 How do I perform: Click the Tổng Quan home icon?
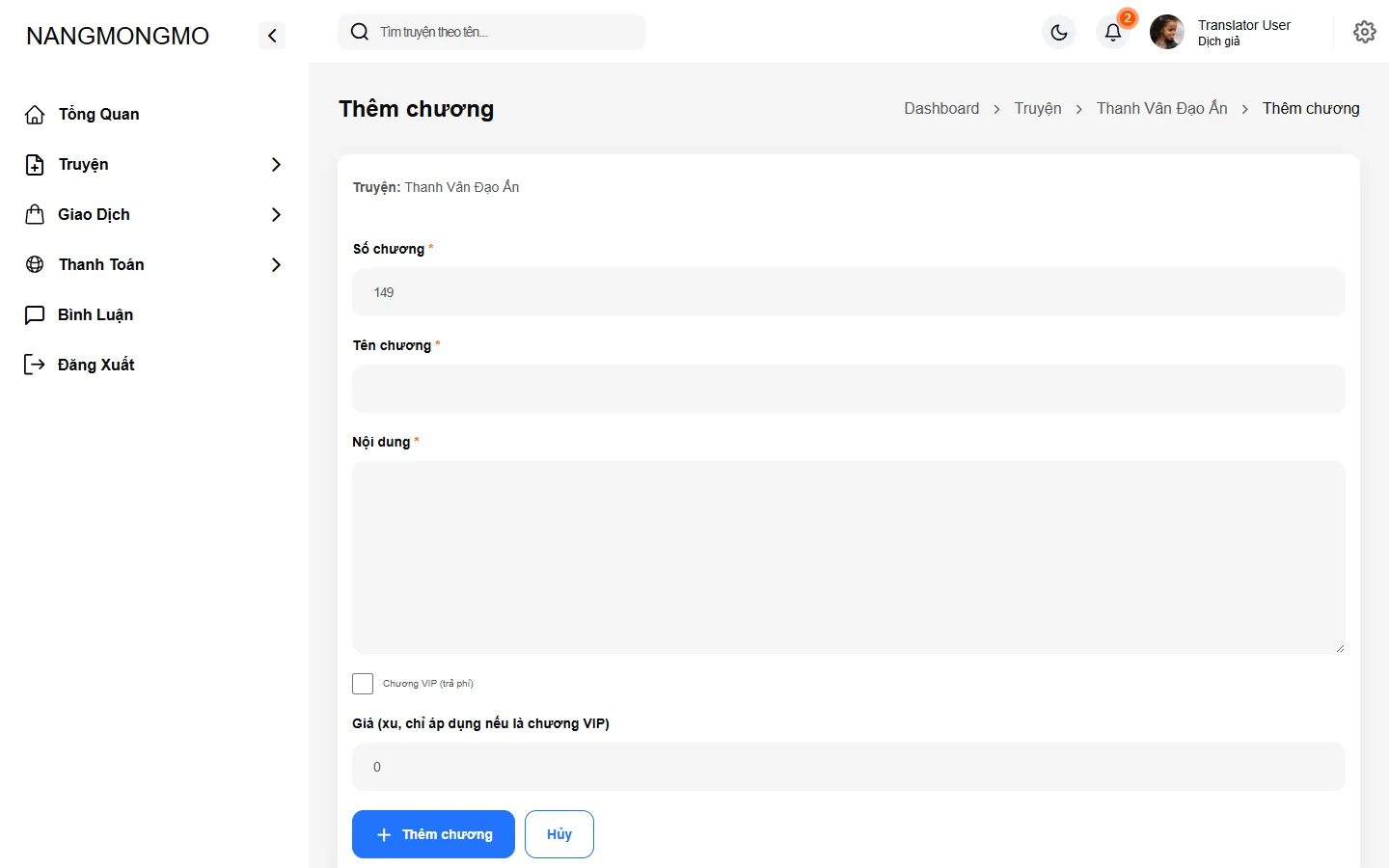point(35,115)
